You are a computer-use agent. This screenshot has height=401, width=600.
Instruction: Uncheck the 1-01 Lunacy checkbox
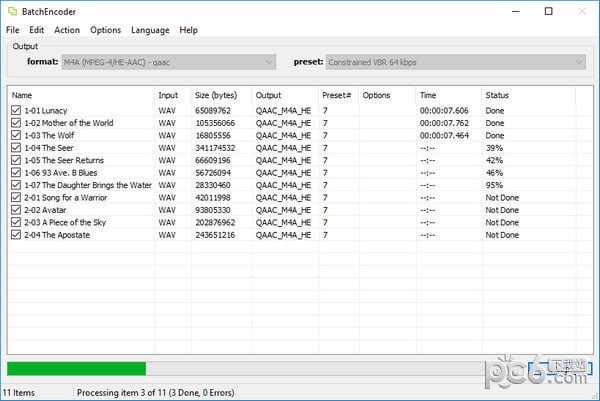coord(16,110)
